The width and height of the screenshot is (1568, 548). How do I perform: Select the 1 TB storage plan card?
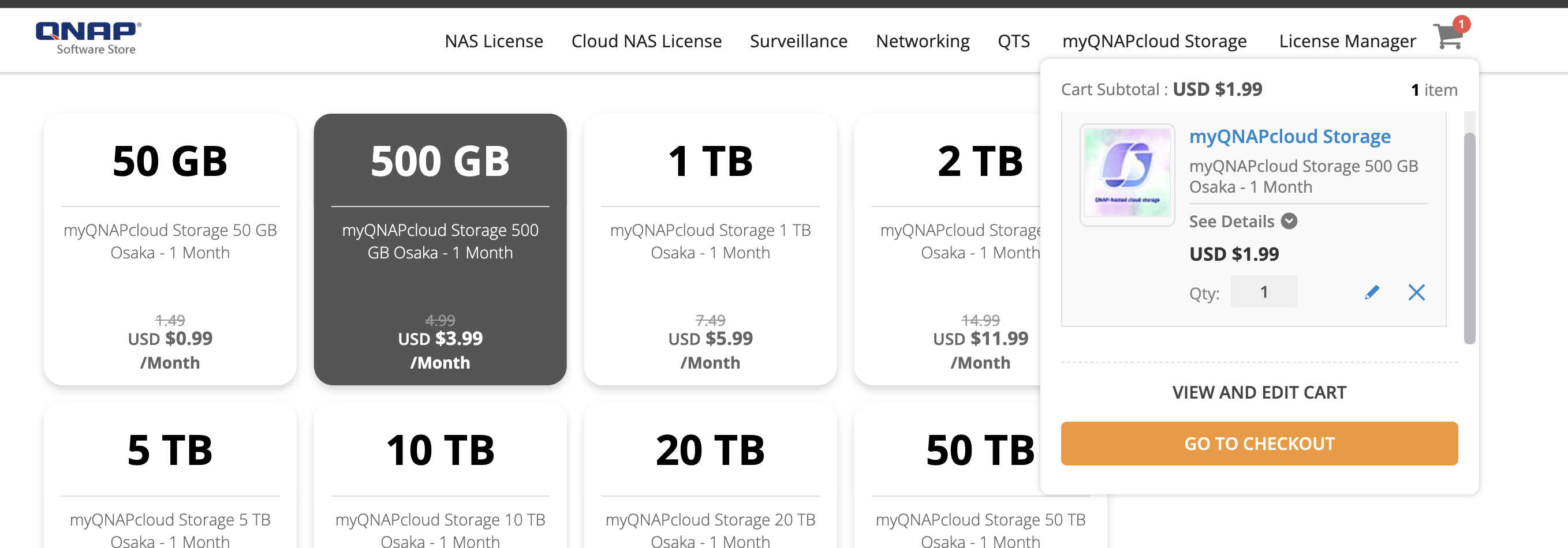[x=710, y=249]
